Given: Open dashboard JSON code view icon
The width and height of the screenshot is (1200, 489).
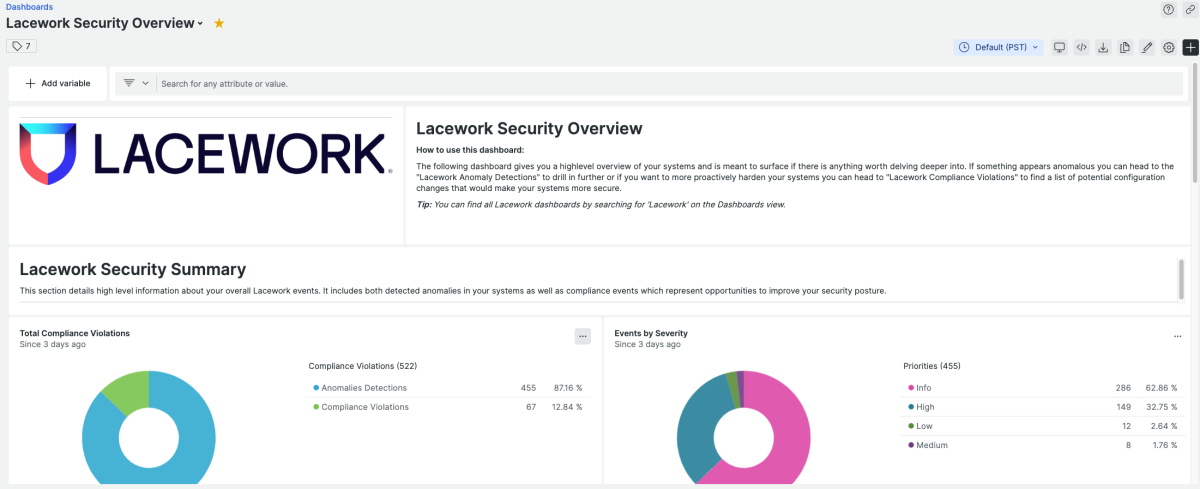Looking at the screenshot, I should pyautogui.click(x=1081, y=47).
